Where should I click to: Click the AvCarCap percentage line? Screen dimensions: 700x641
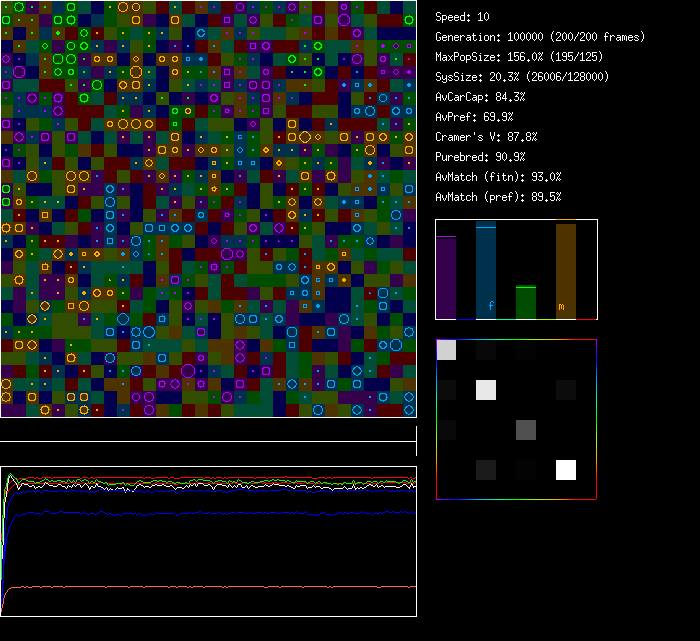coord(479,97)
